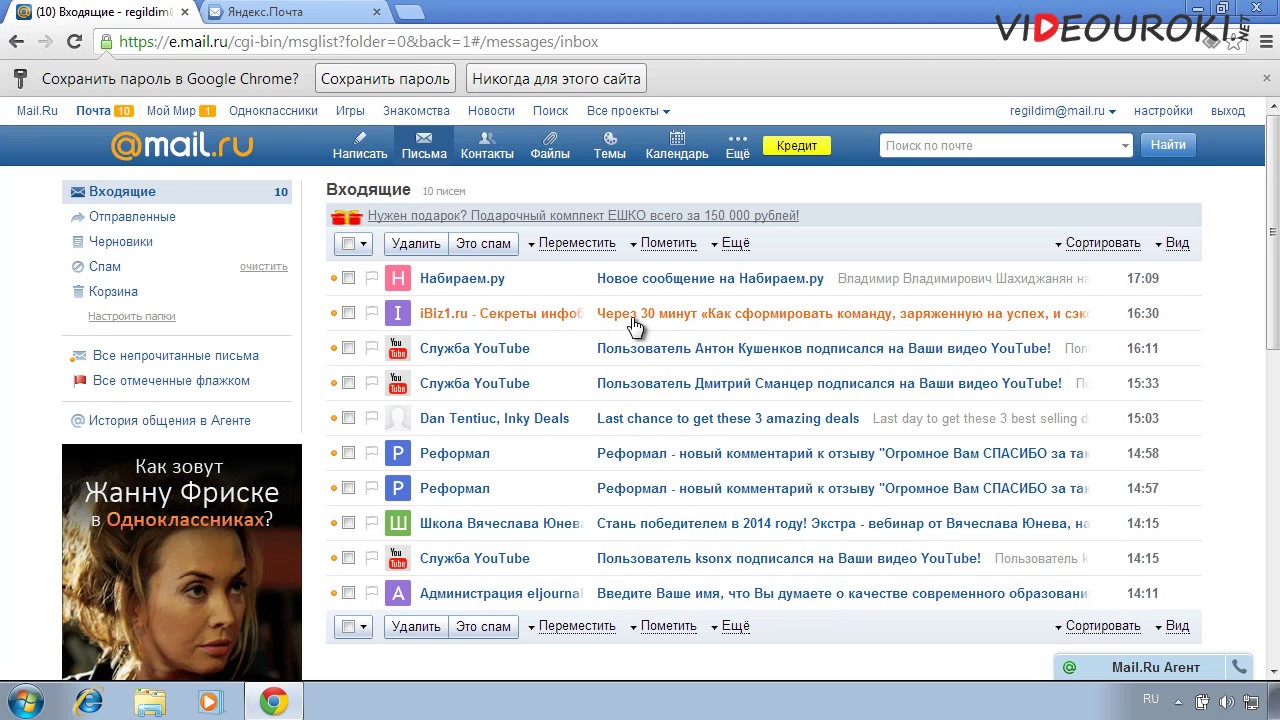The image size is (1280, 720).
Task: Check Служба YouTube 14:15 message checkbox
Action: click(x=348, y=558)
